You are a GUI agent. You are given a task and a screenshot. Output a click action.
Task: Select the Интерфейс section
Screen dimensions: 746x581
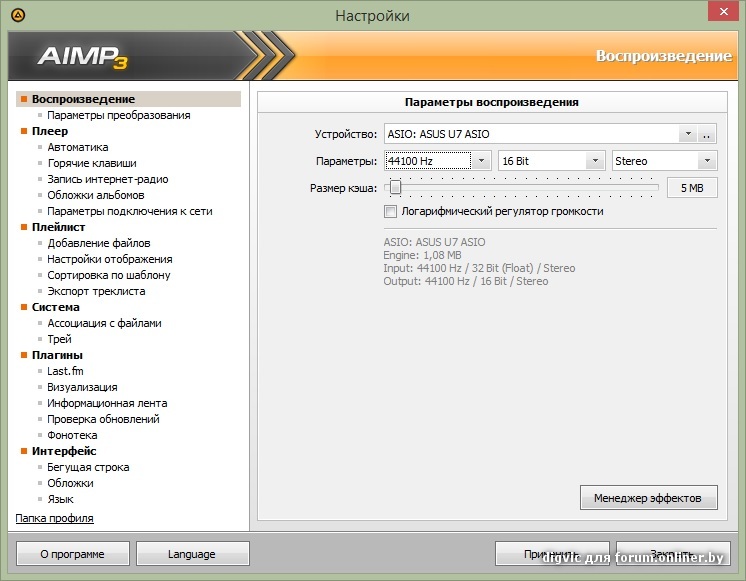pyautogui.click(x=64, y=451)
